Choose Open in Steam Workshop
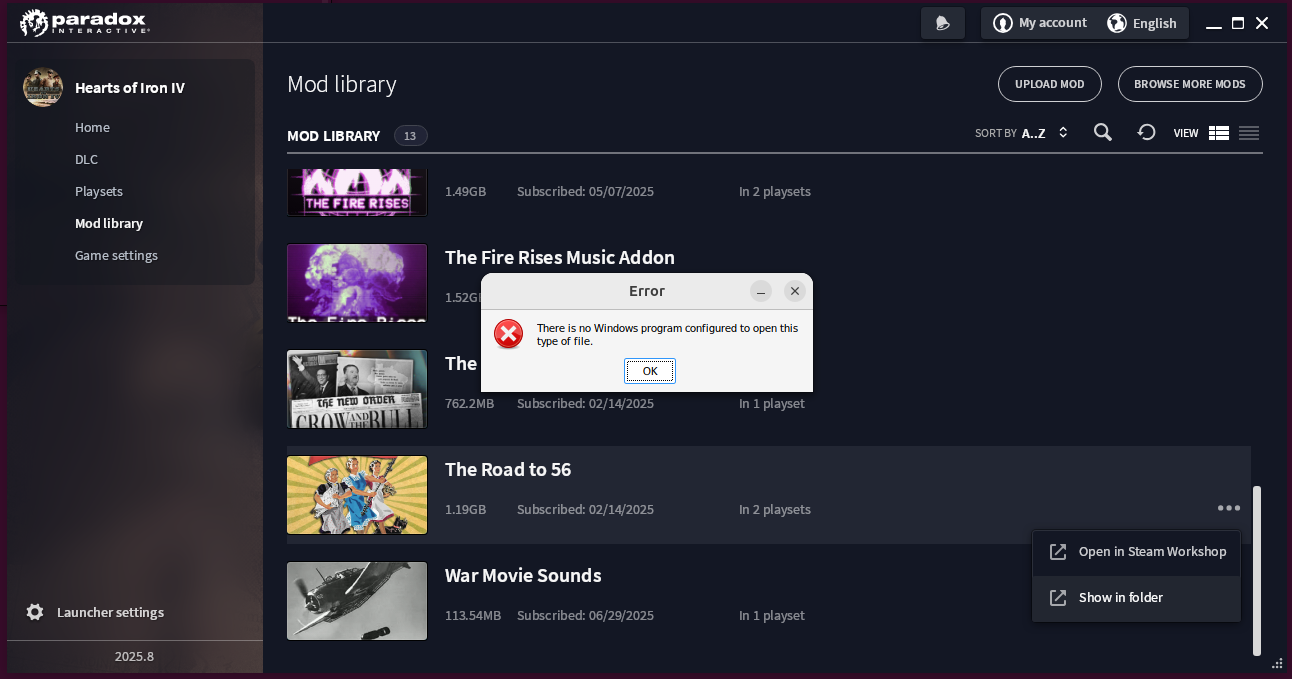Image resolution: width=1292 pixels, height=679 pixels. coord(1137,552)
